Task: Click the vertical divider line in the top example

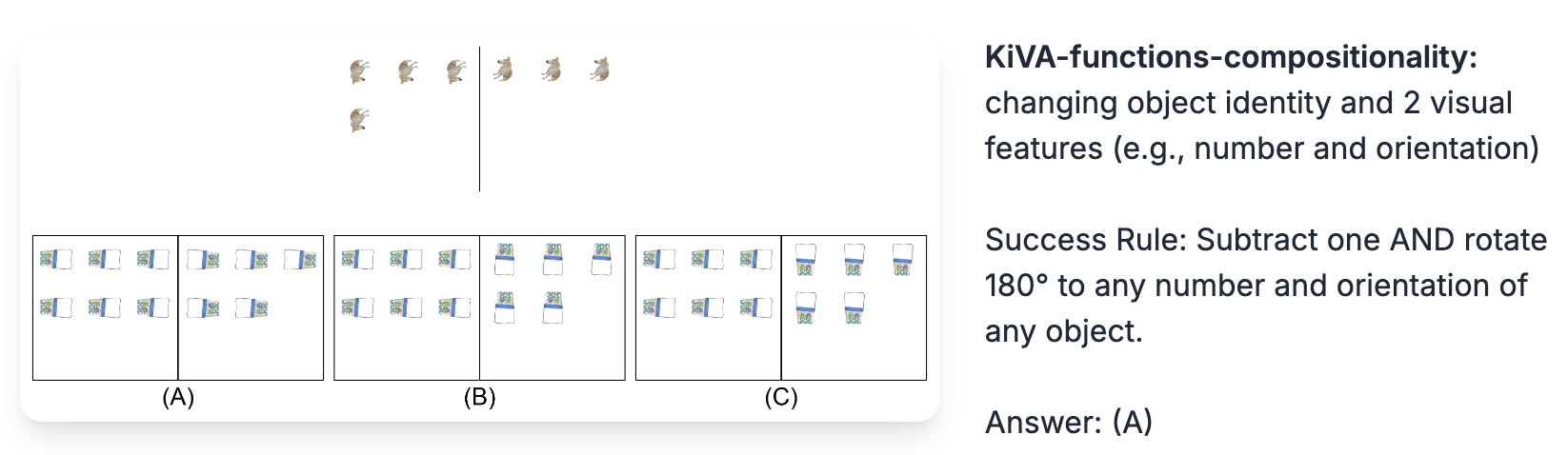Action: click(479, 119)
